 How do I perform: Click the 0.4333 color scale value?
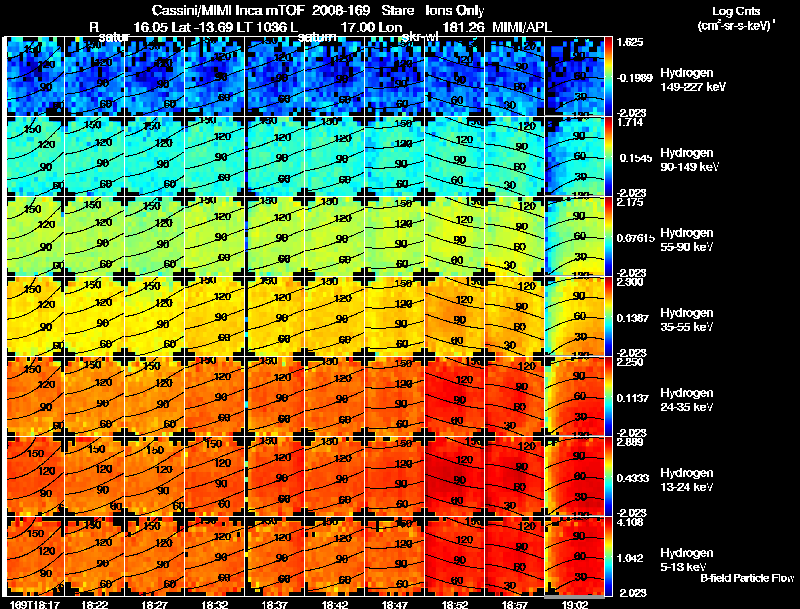[x=633, y=478]
